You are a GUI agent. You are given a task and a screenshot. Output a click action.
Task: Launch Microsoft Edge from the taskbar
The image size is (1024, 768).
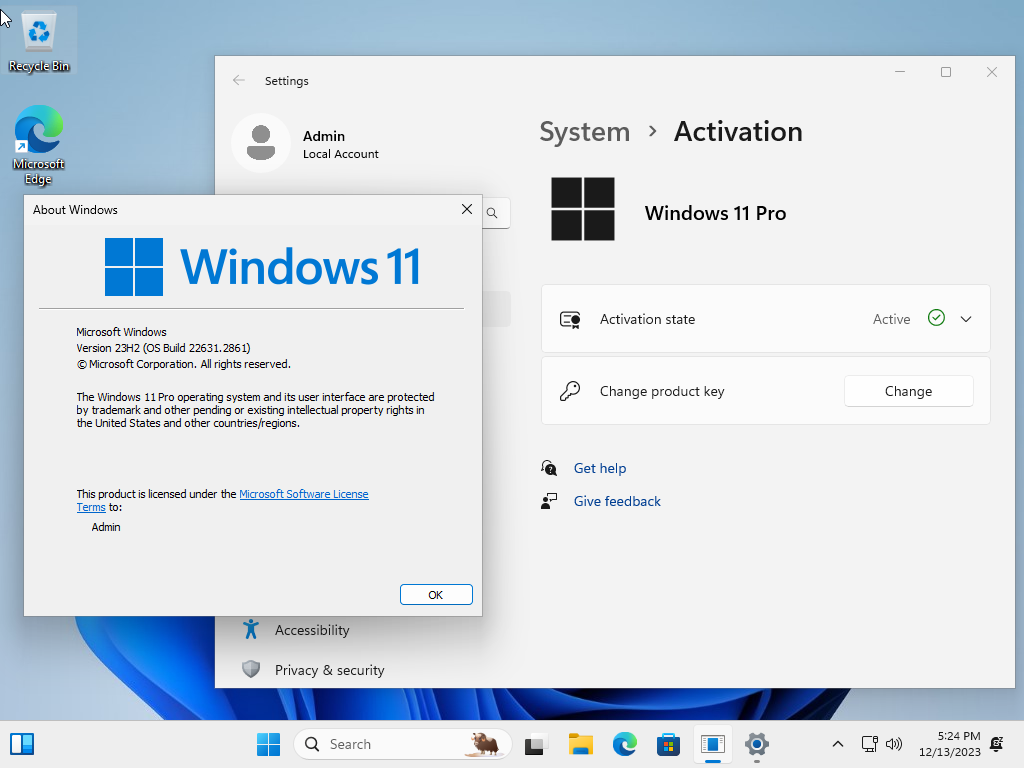[x=625, y=744]
